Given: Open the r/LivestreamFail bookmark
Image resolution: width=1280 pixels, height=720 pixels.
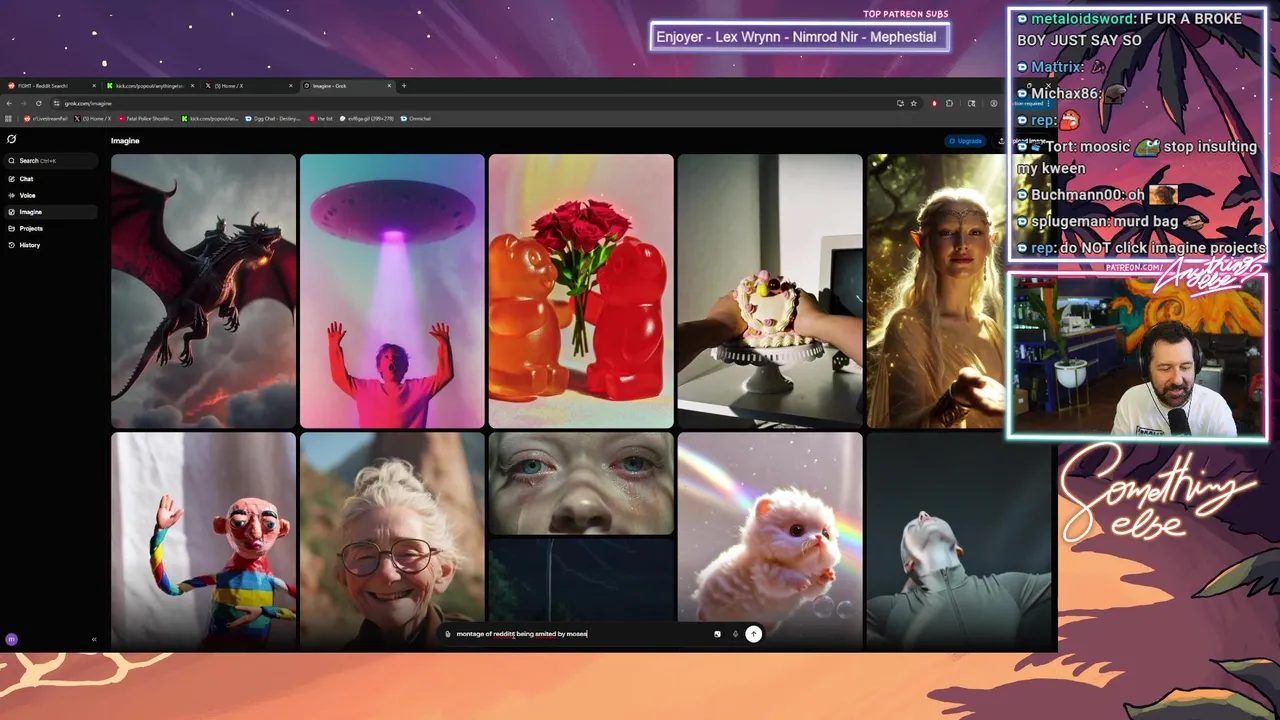Looking at the screenshot, I should (45, 119).
